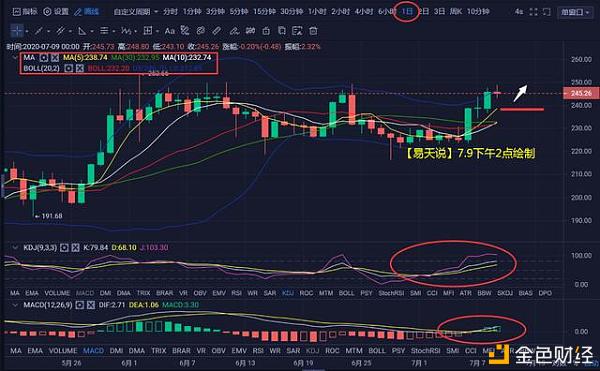Expand the trend line tool dropdown arrow

point(48,31)
